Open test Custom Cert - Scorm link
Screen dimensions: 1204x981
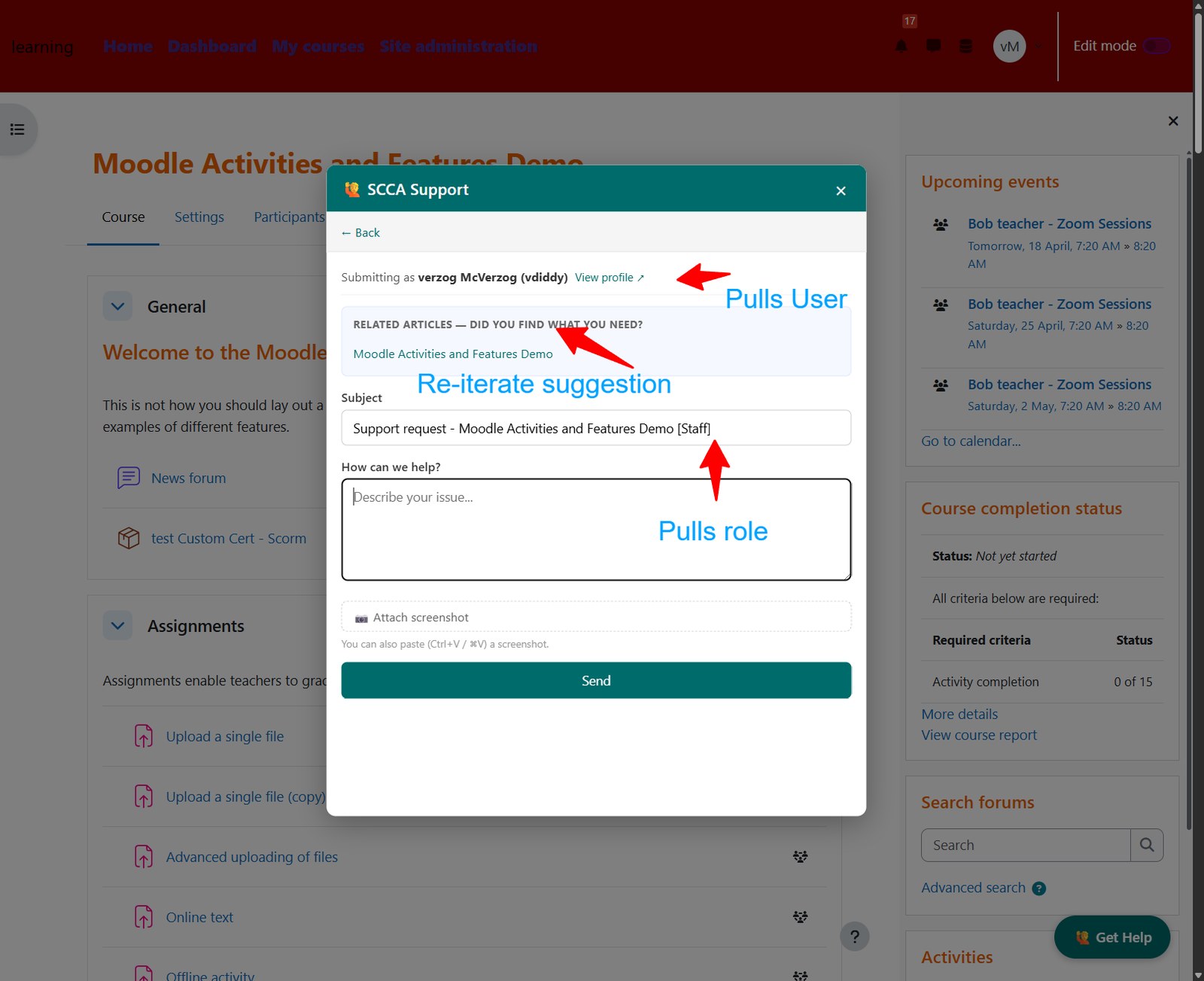coord(229,539)
